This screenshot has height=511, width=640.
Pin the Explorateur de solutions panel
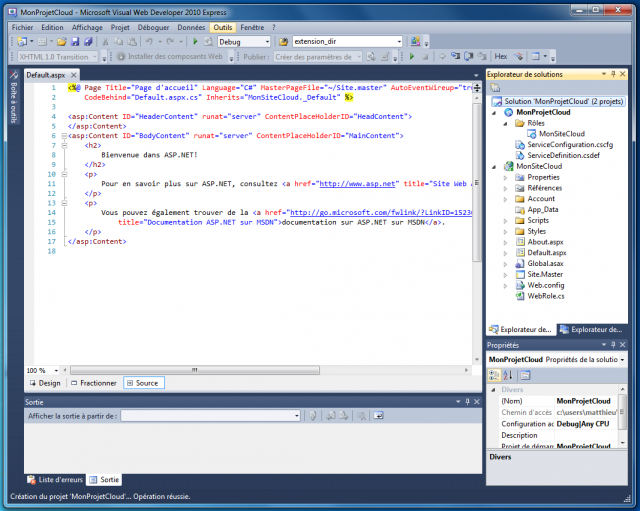click(613, 74)
